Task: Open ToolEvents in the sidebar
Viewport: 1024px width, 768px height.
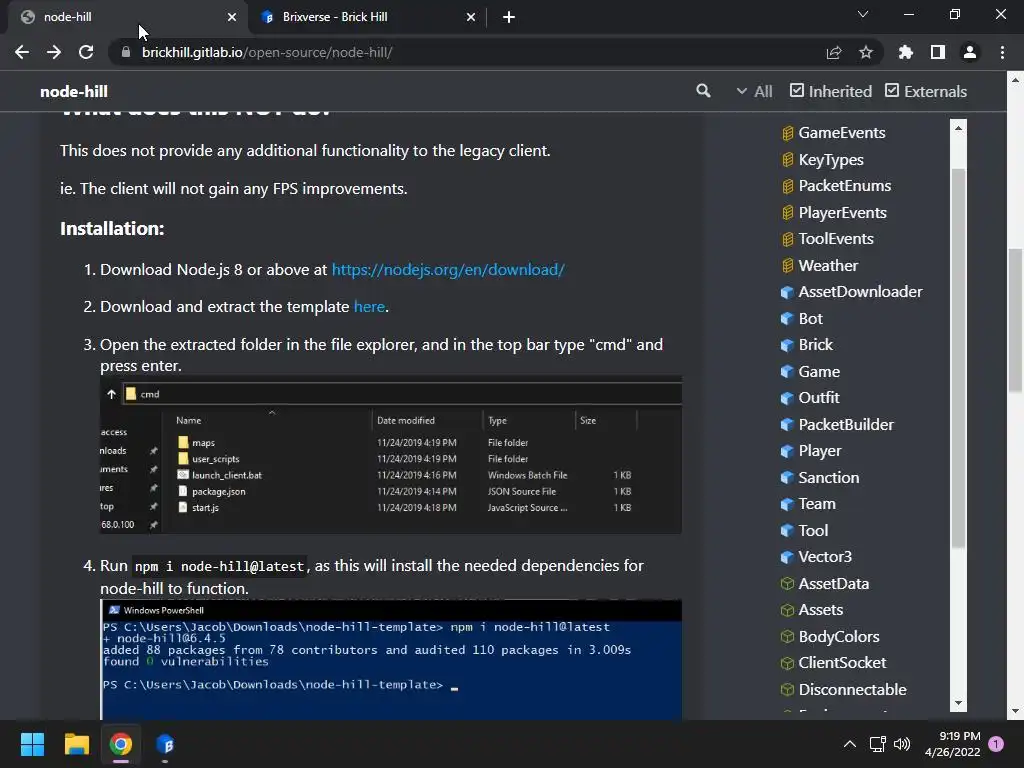Action: (x=827, y=238)
